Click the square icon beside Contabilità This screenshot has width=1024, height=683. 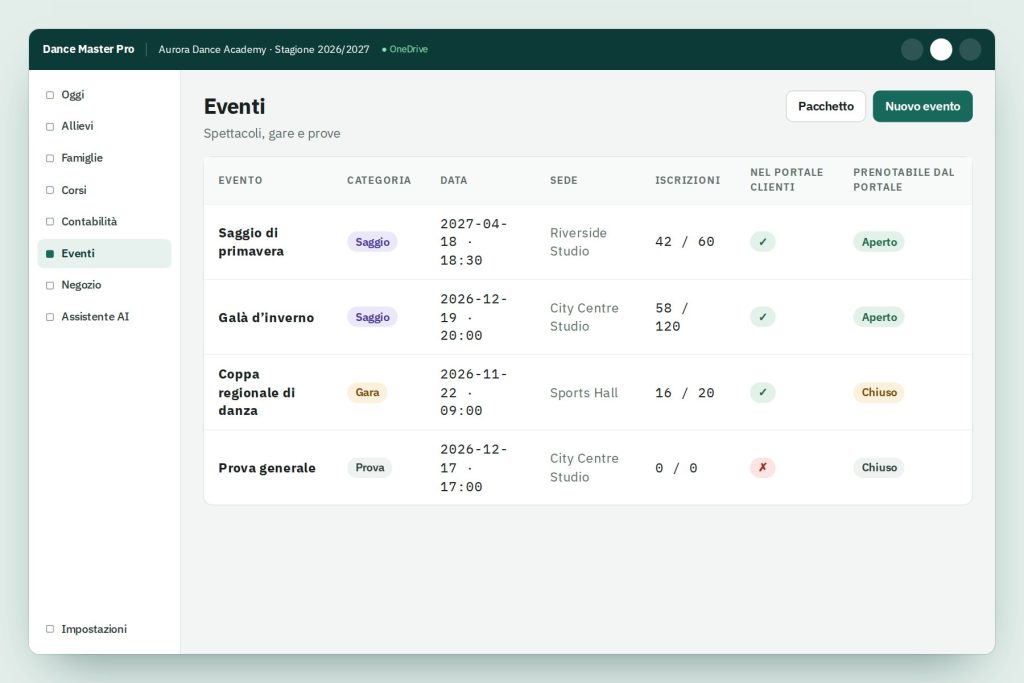[x=50, y=221]
